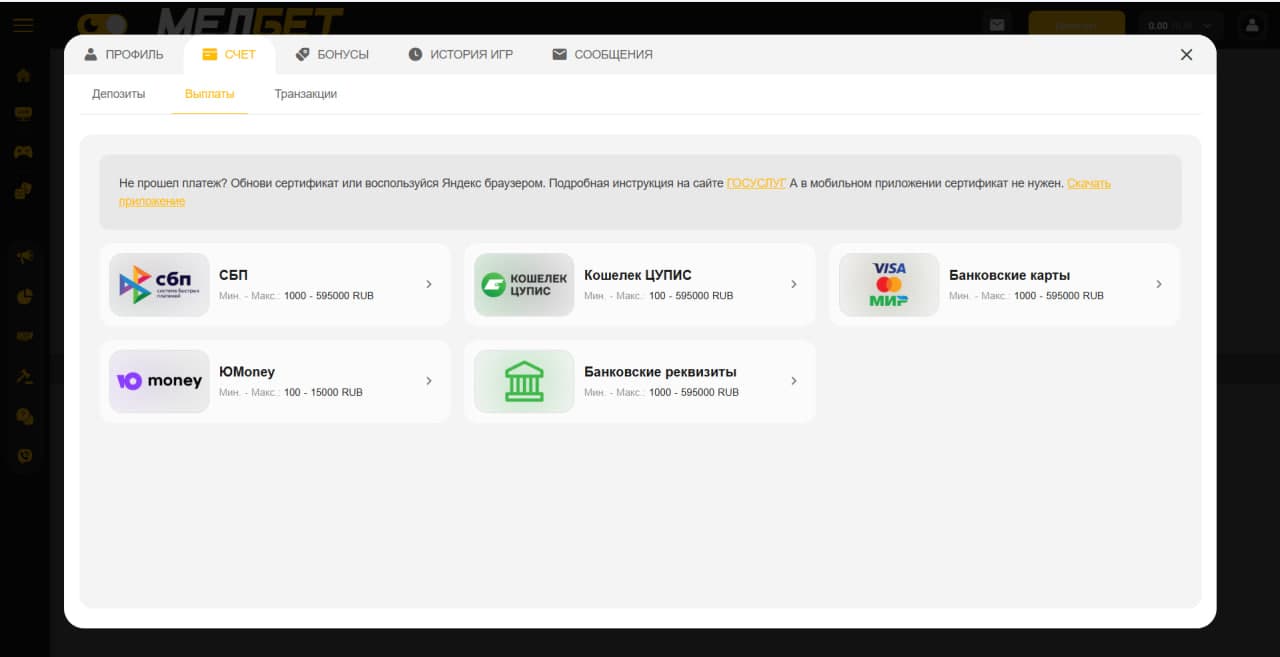Click the Банковские реквизиты title text
Image resolution: width=1280 pixels, height=657 pixels.
point(660,372)
